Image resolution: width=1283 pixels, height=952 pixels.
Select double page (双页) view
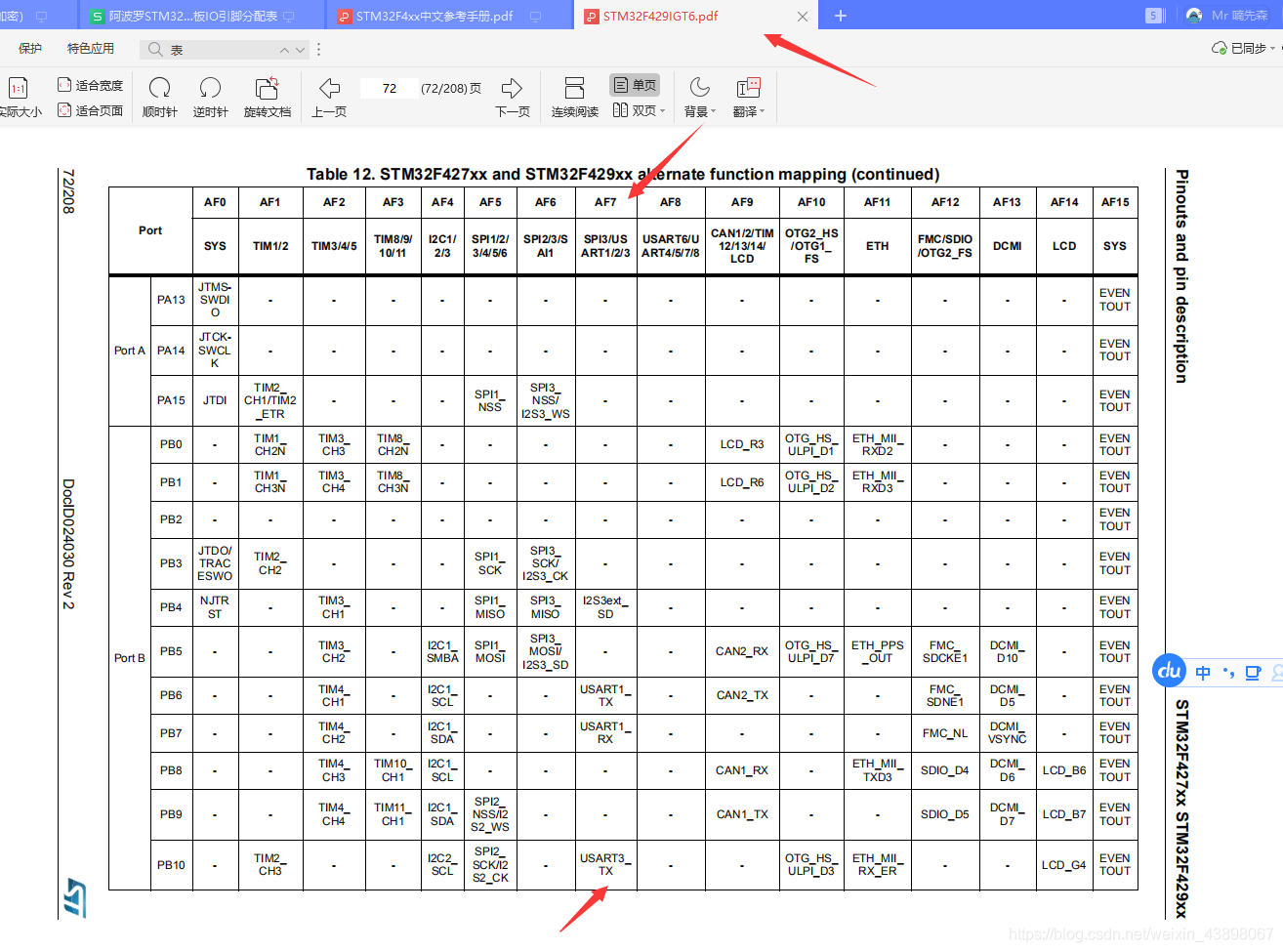635,110
